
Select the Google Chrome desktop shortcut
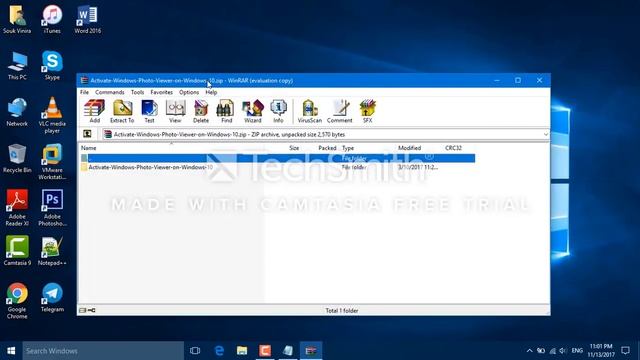17,301
